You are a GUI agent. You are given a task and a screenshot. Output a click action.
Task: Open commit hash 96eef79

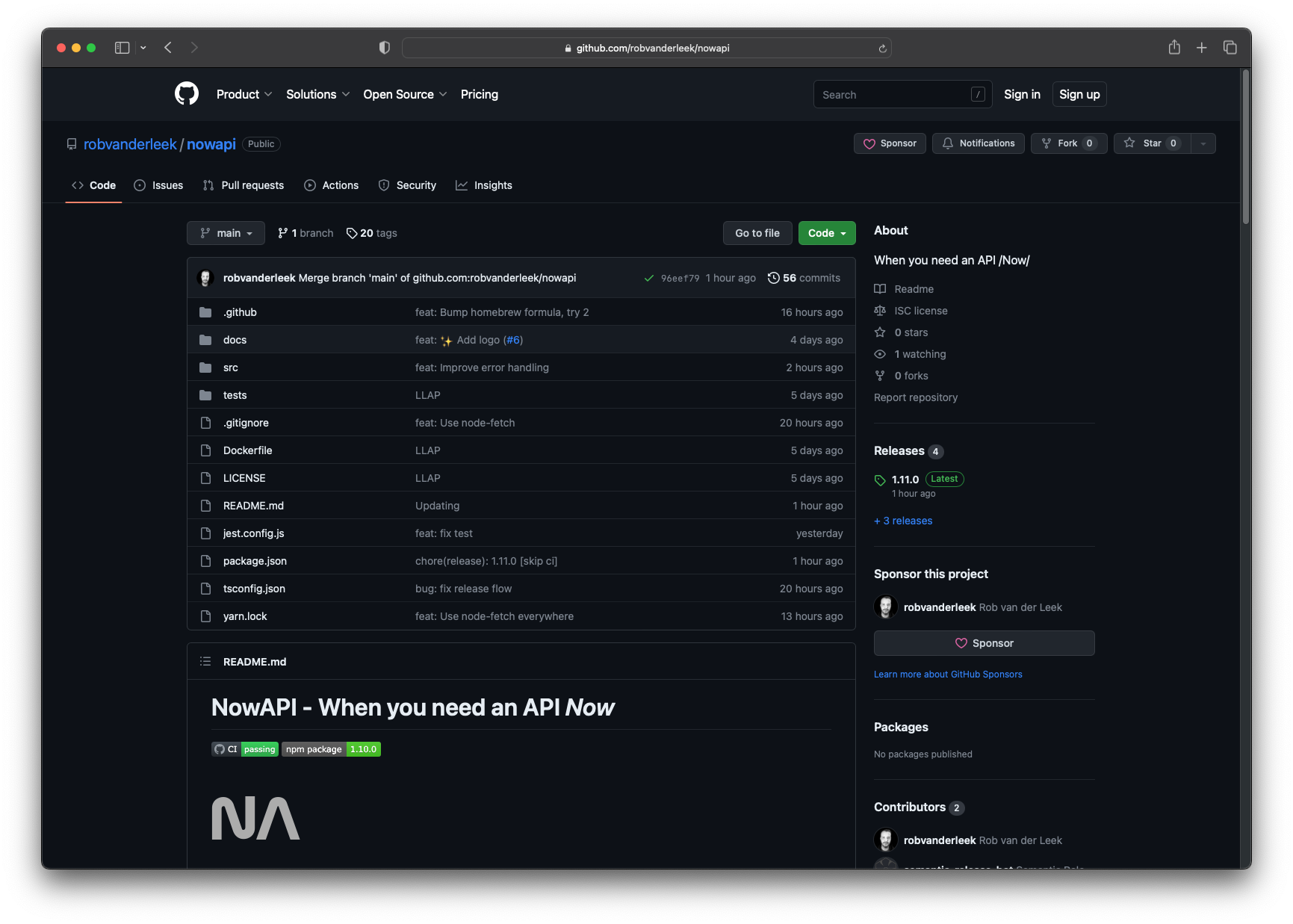pos(680,279)
